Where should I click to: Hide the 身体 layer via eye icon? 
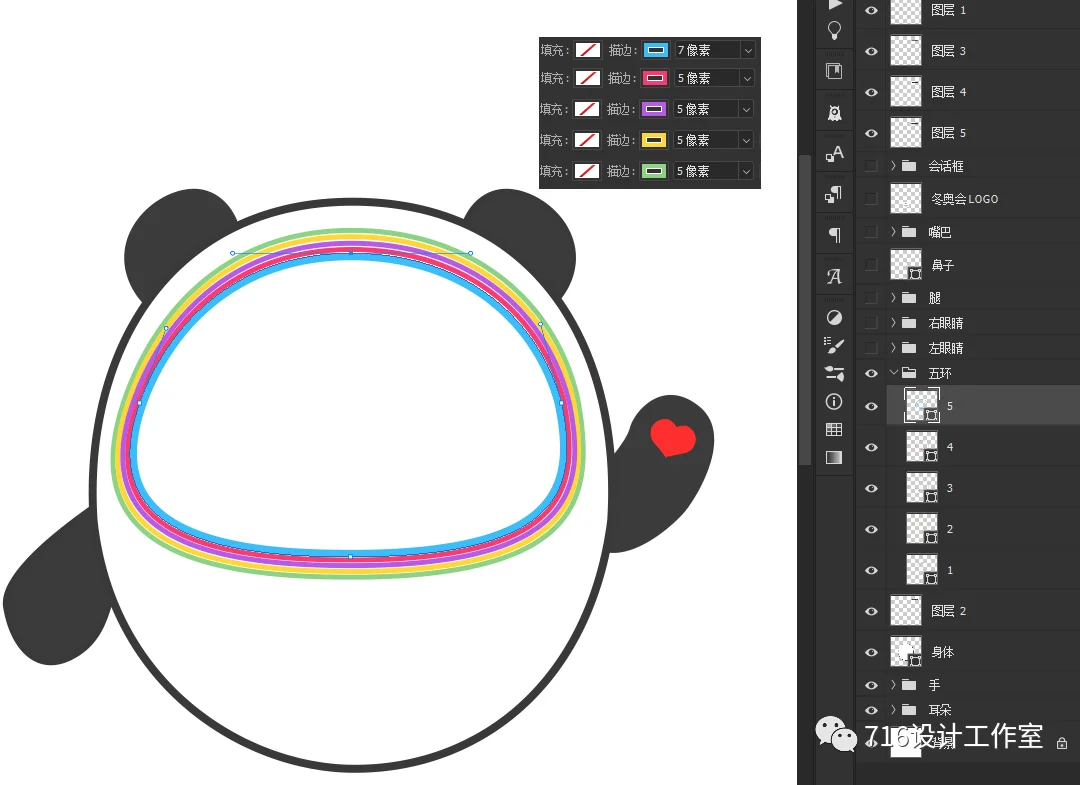[x=871, y=652]
